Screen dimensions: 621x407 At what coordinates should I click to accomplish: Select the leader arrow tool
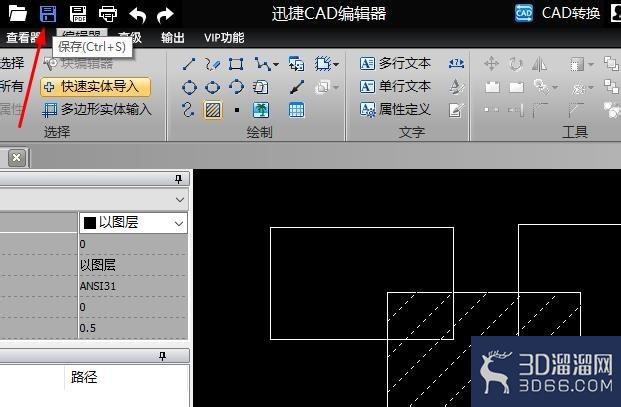coord(297,87)
